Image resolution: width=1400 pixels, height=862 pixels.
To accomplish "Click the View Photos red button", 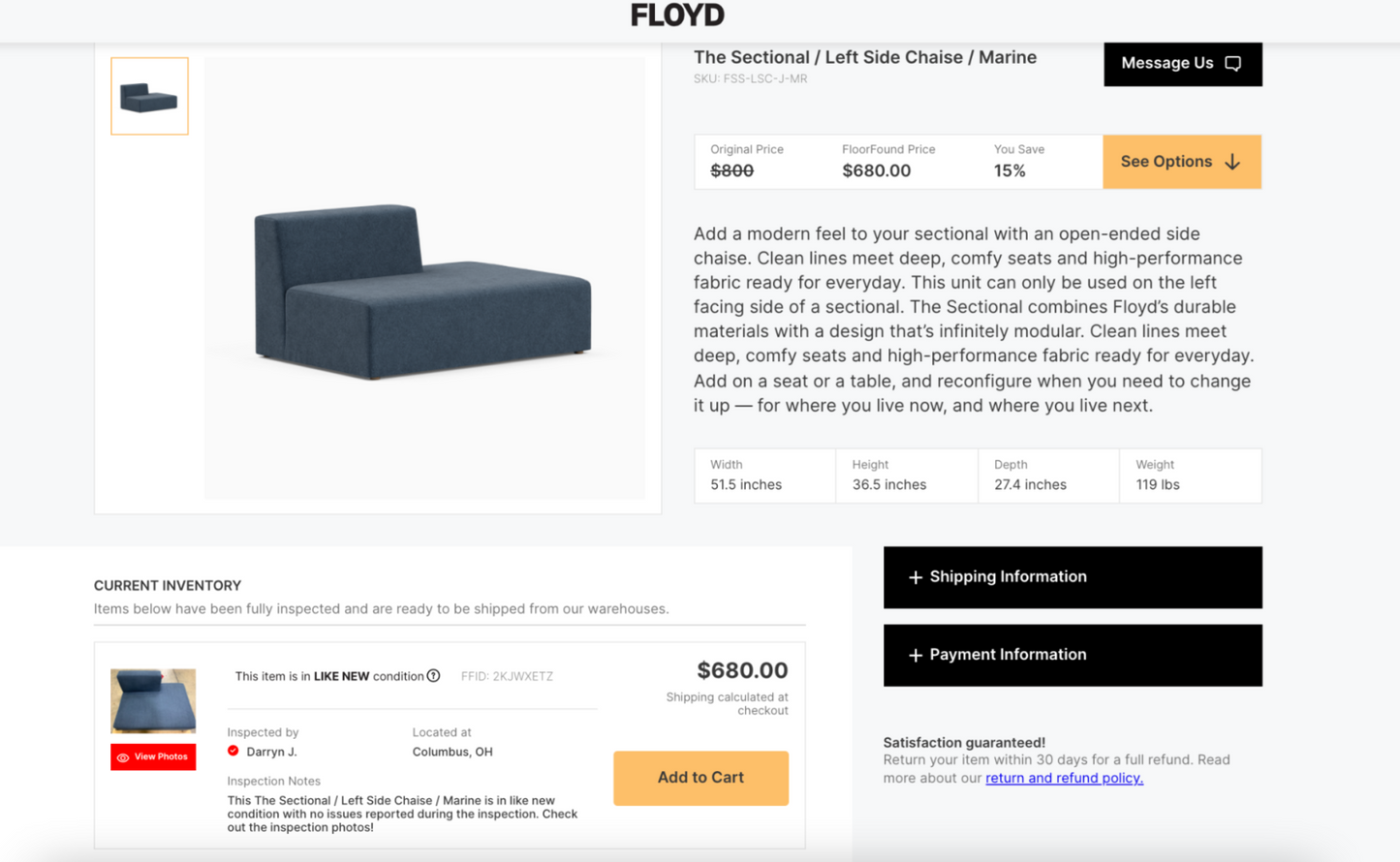I will [153, 756].
